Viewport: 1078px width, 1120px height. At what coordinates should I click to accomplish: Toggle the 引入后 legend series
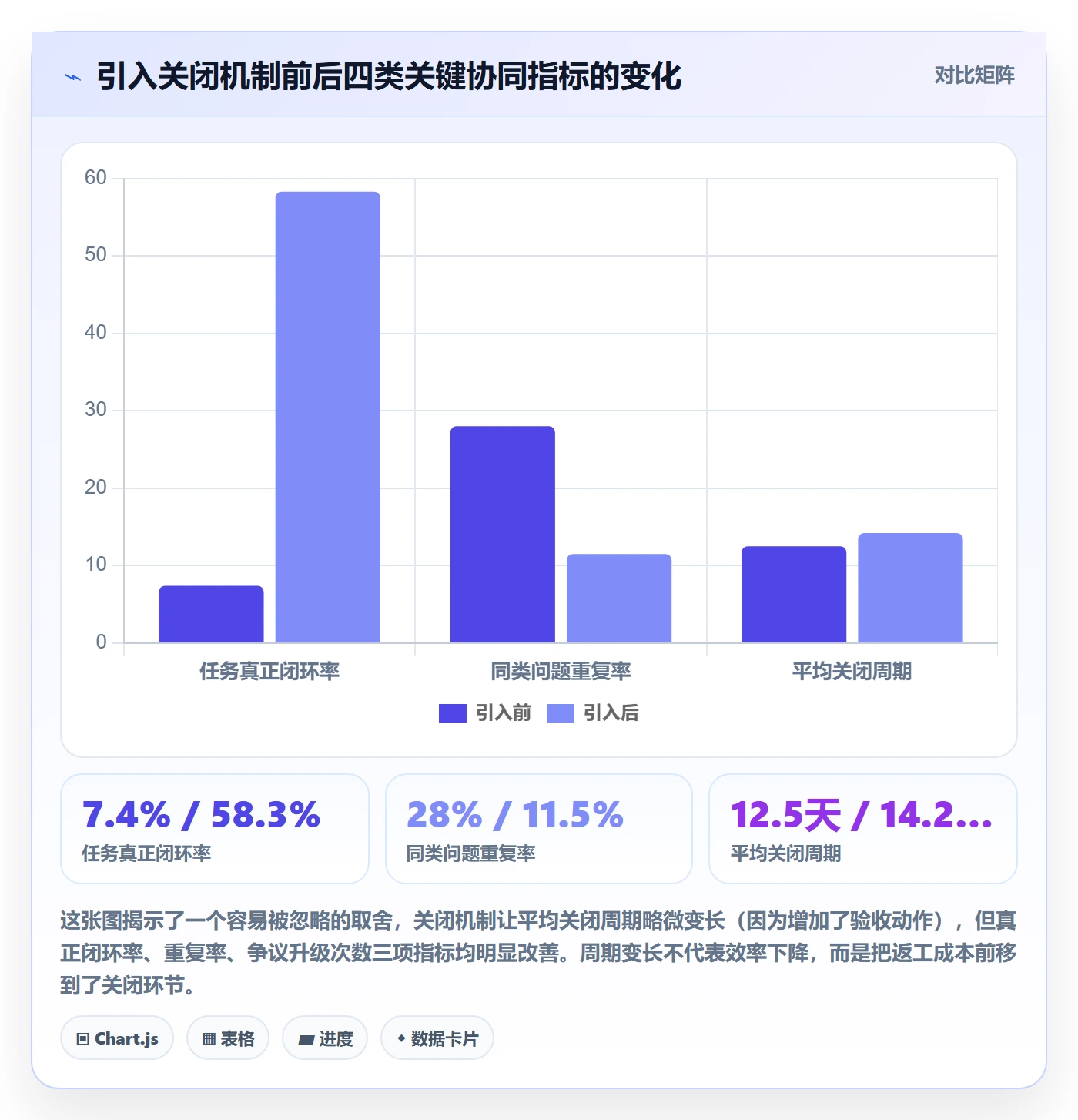coord(593,713)
